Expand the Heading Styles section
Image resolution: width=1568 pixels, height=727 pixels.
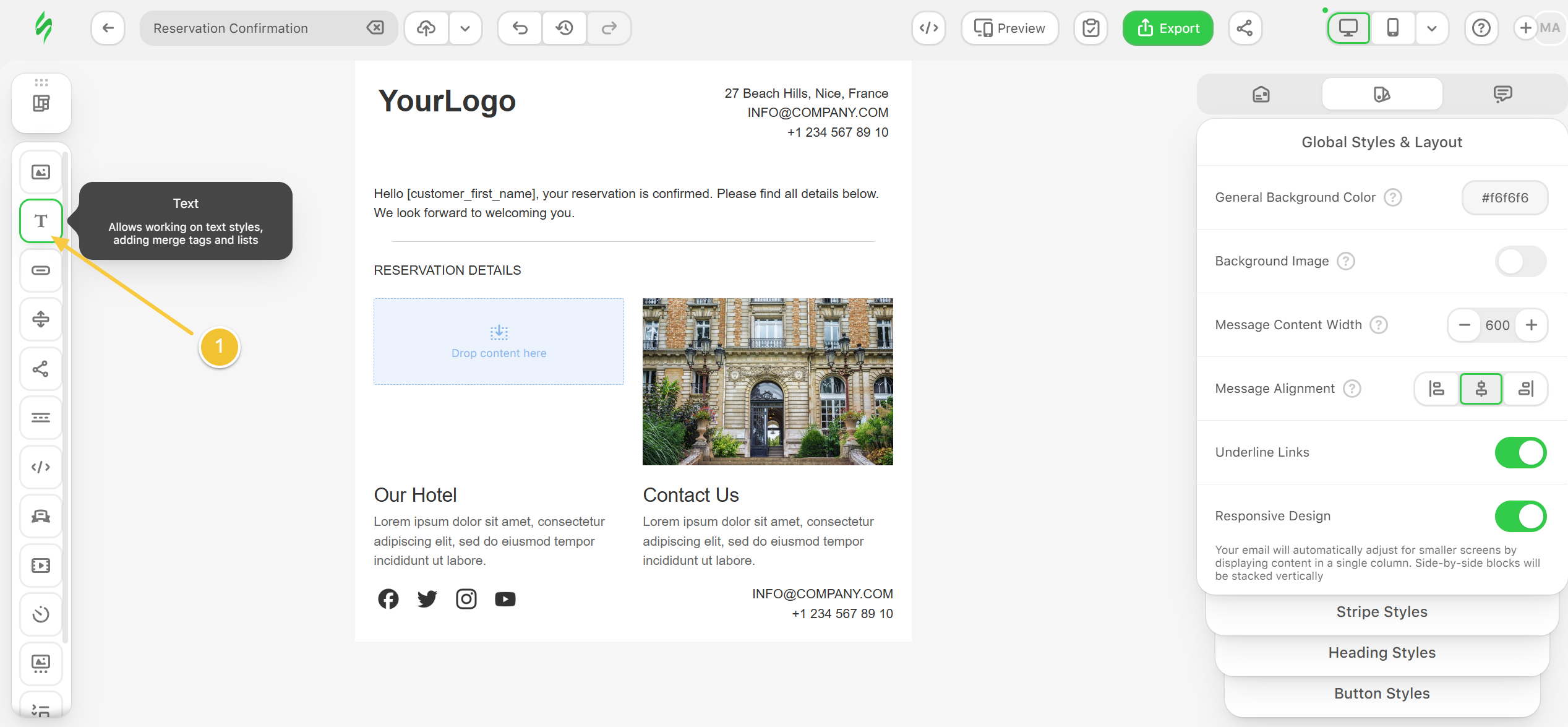point(1382,653)
